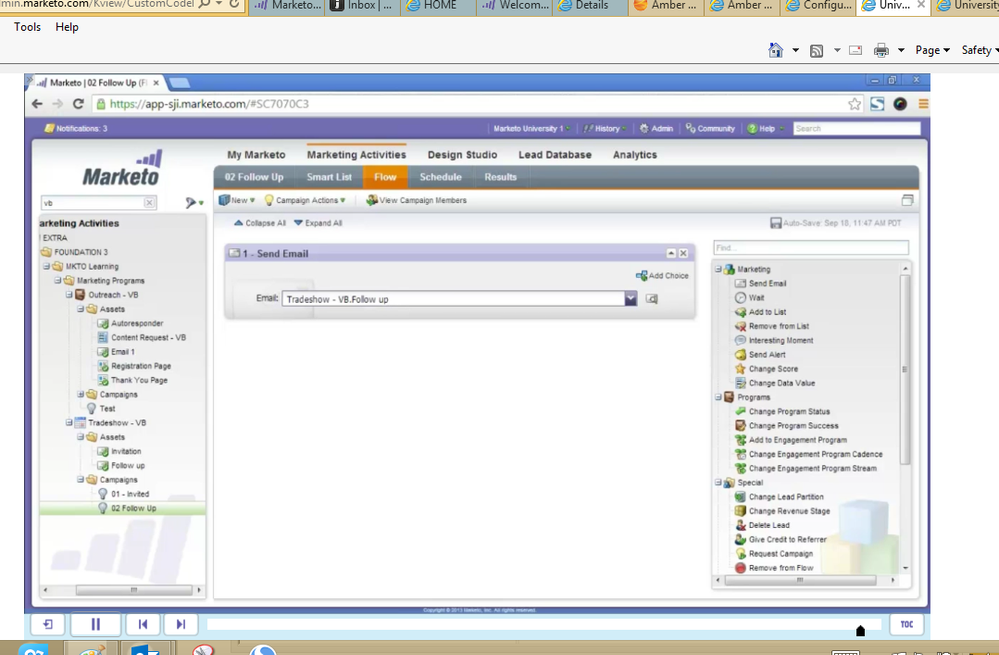The image size is (999, 655).
Task: Switch to the Smart List tab
Action: [x=329, y=177]
